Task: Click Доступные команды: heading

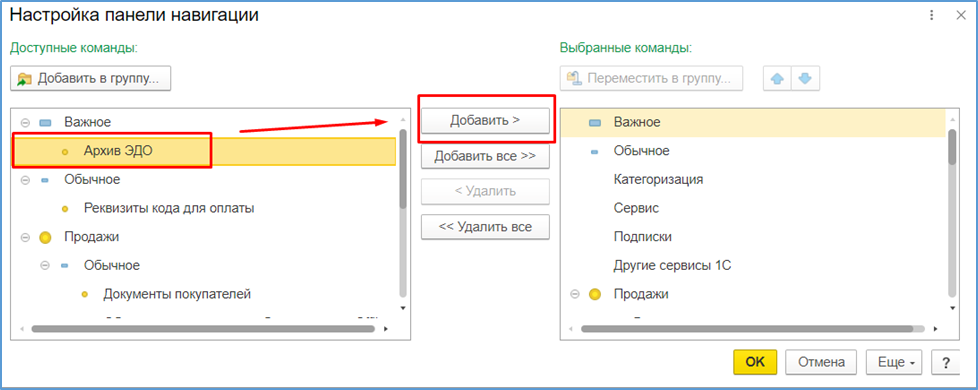Action: point(74,47)
